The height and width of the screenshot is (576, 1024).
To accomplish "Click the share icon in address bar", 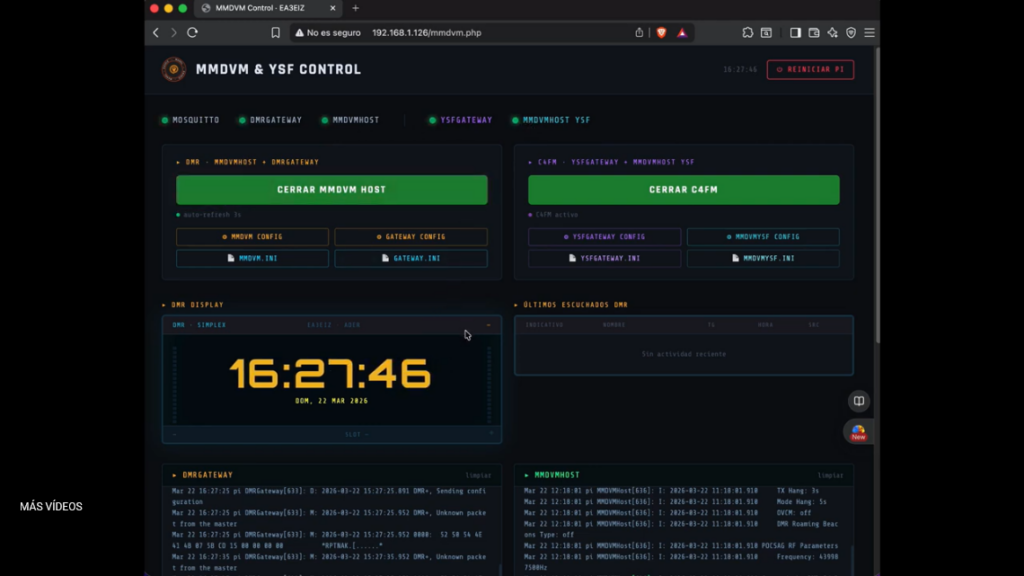I will (639, 33).
